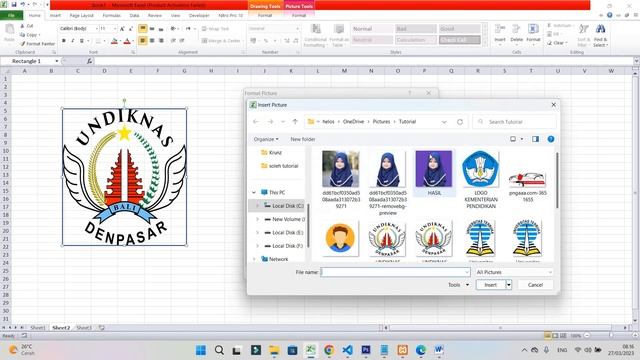Click the Increase Font Size icon

pyautogui.click(x=122, y=29)
